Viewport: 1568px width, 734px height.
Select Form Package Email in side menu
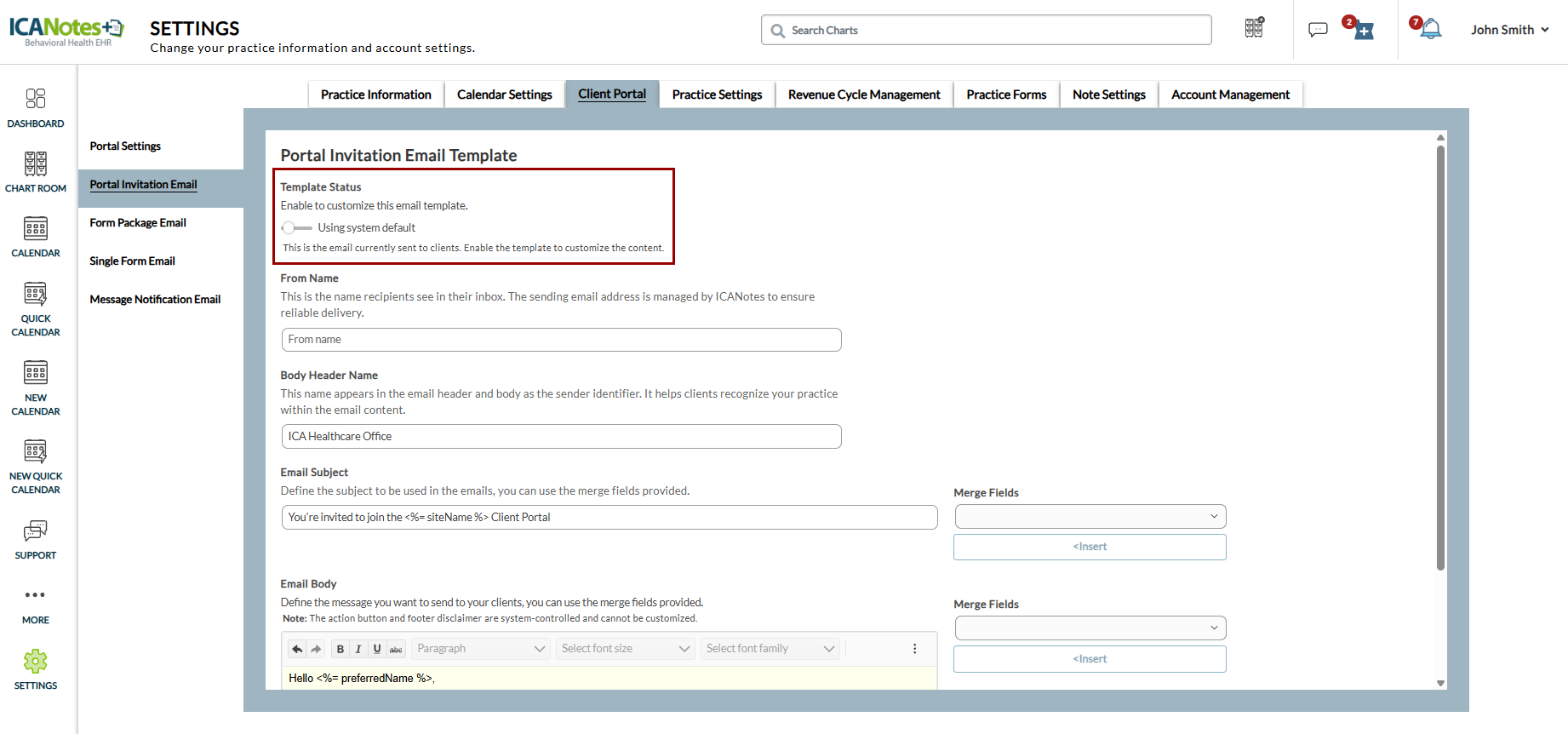click(x=138, y=223)
